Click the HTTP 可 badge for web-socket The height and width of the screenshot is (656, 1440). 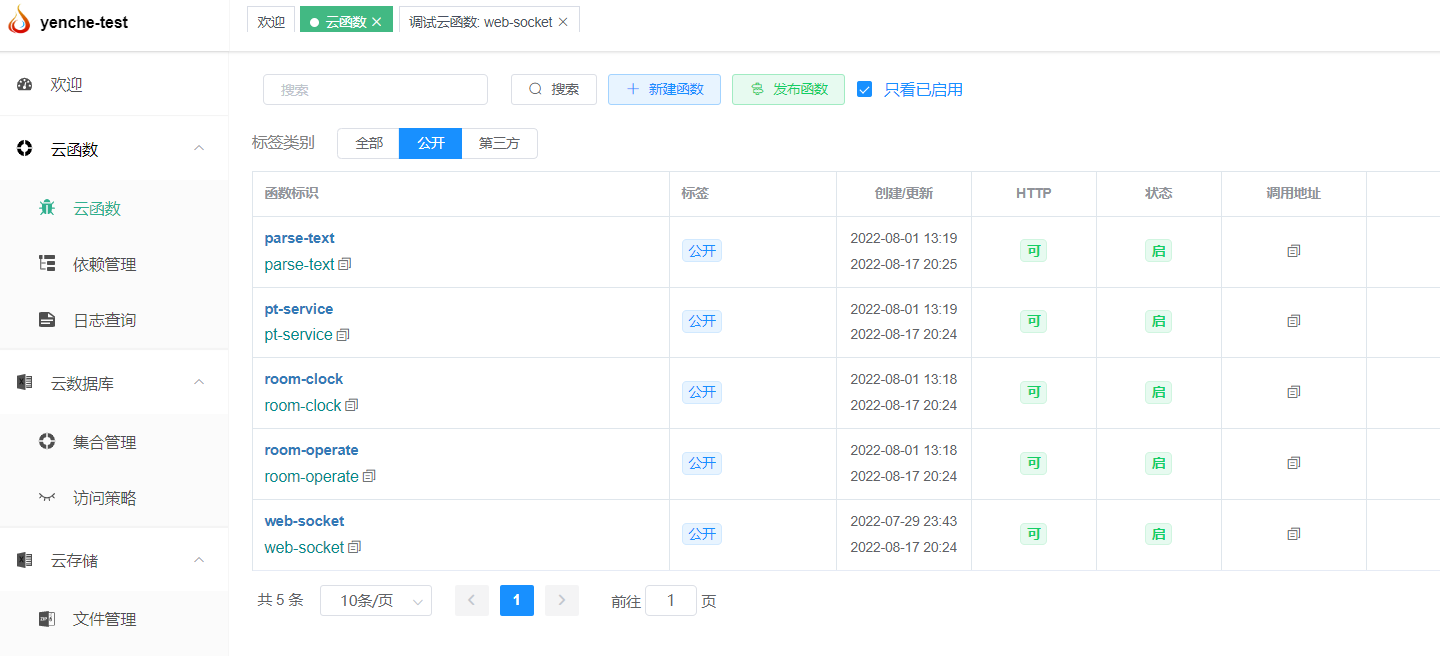coord(1033,534)
